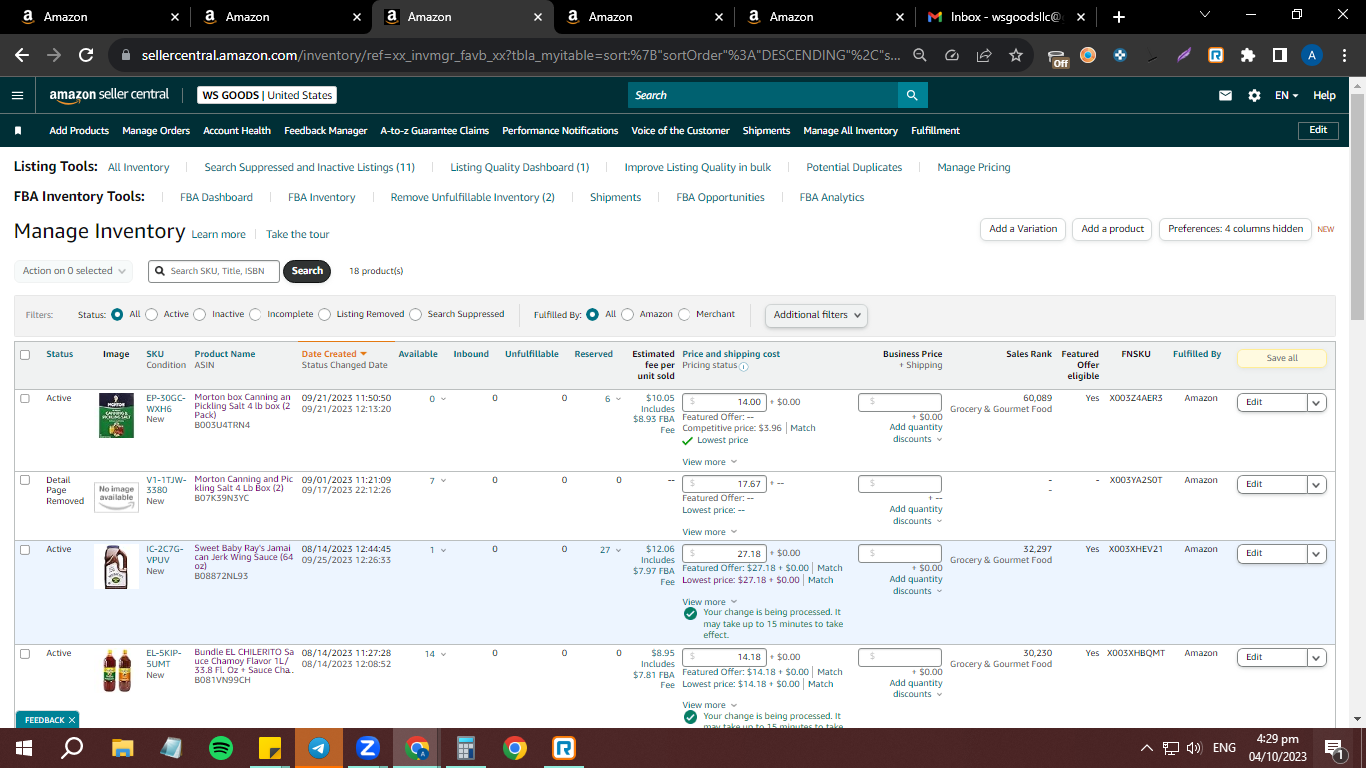Open Spotify from the taskbar
Viewport: 1366px width, 768px height.
(x=221, y=747)
